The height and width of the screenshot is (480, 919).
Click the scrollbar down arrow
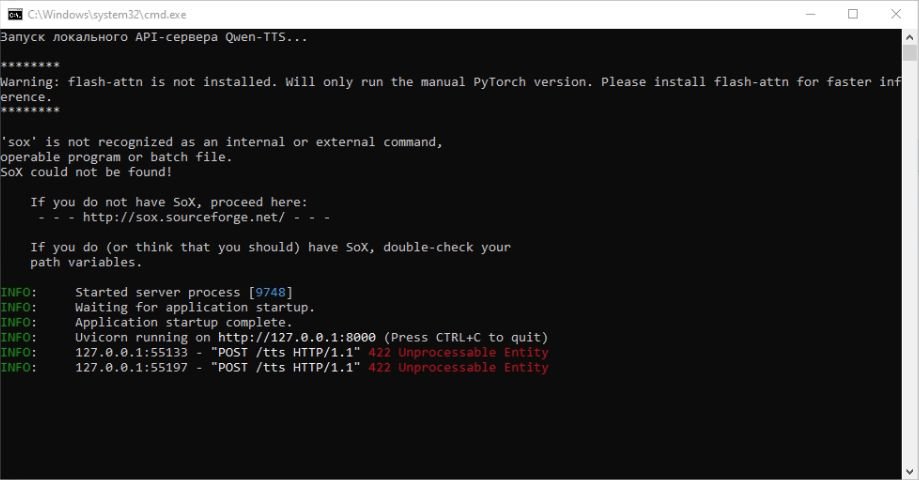(910, 471)
